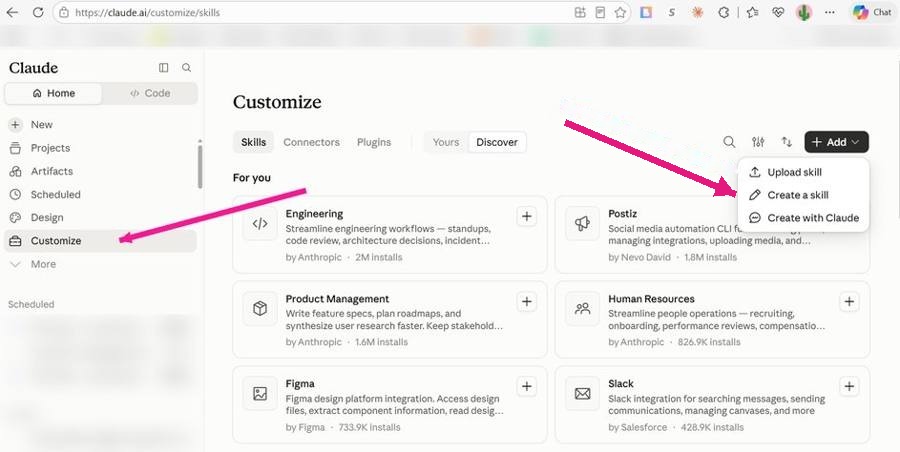Click the Figma image icon

point(260,393)
